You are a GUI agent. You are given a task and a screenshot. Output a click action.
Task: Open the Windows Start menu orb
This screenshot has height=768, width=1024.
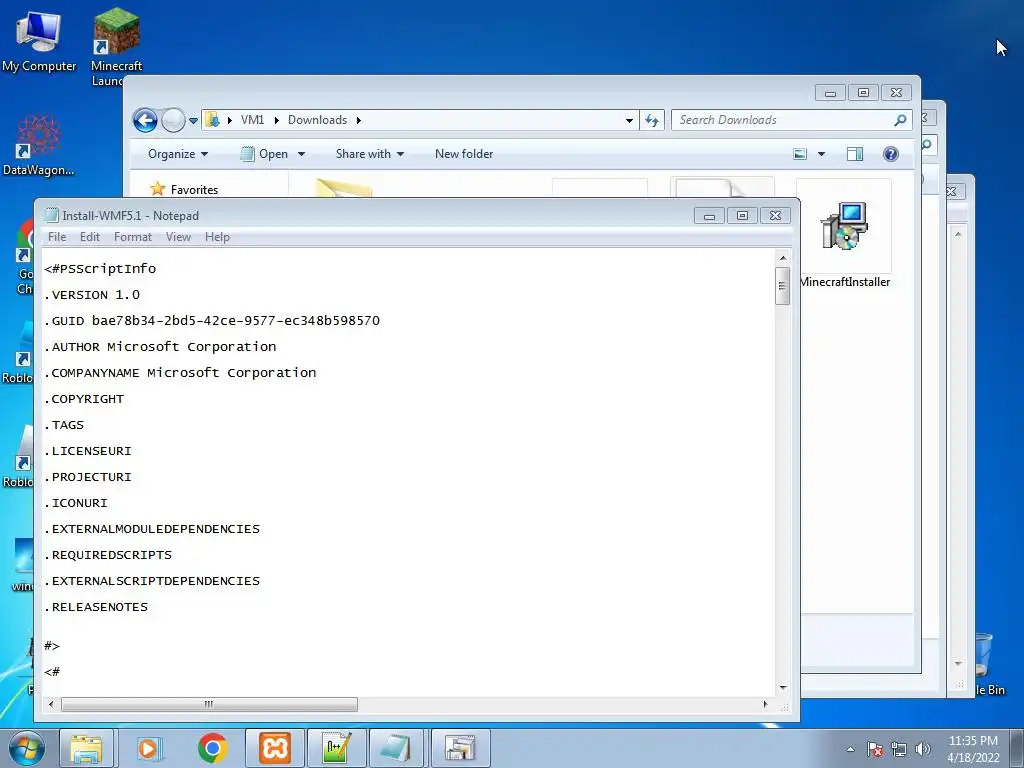tap(27, 748)
